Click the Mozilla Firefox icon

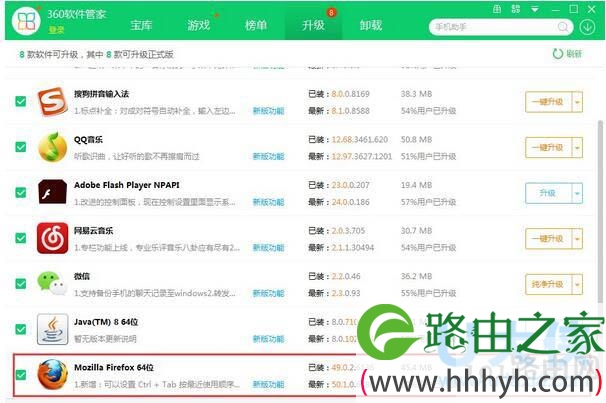[x=53, y=374]
